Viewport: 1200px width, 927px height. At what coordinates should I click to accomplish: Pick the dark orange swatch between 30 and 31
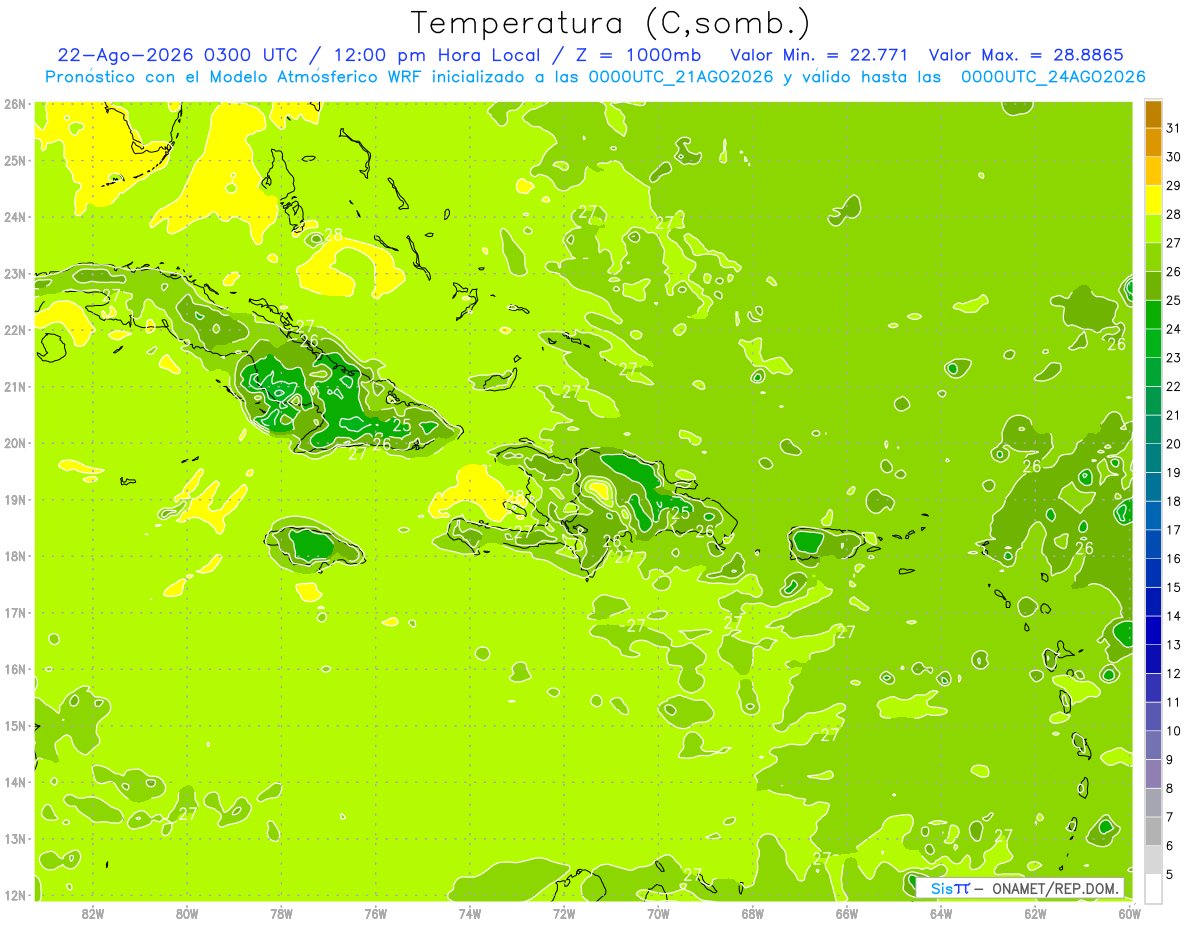(x=1153, y=143)
